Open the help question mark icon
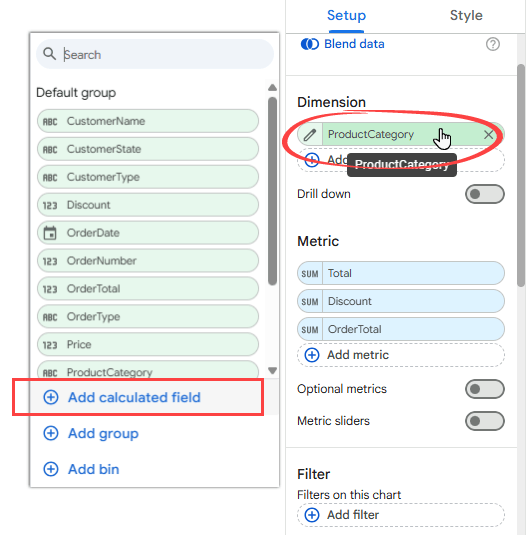 [x=493, y=44]
